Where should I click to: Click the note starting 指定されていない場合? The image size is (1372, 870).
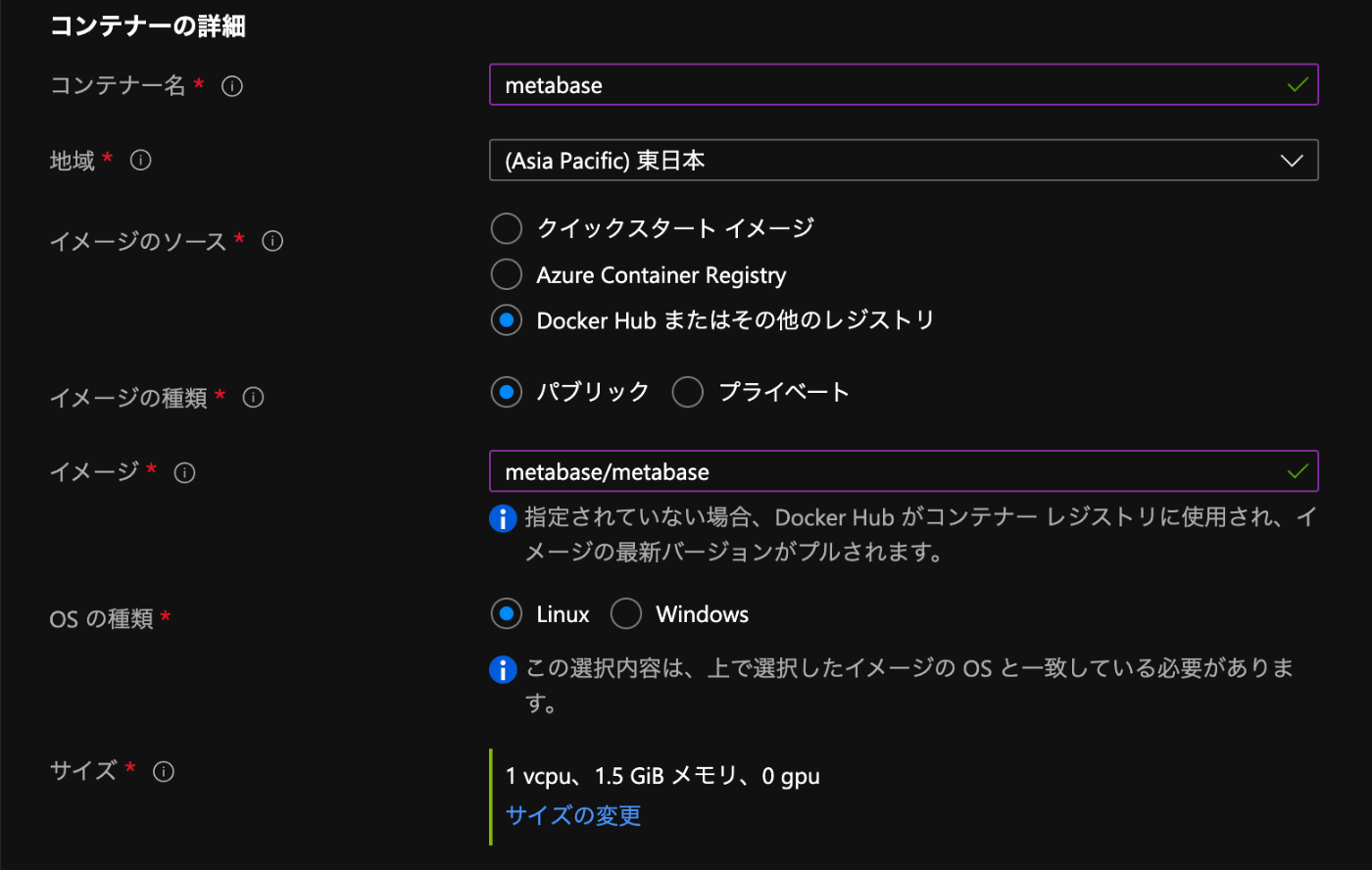(920, 535)
